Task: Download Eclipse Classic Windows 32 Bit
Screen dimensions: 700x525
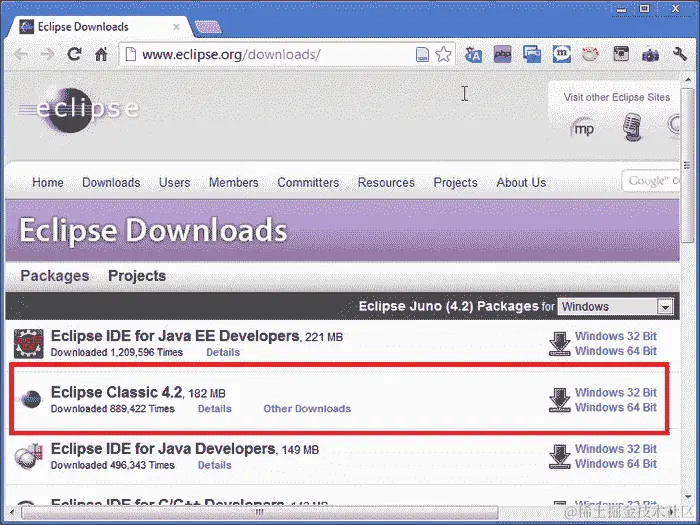Action: pos(616,392)
